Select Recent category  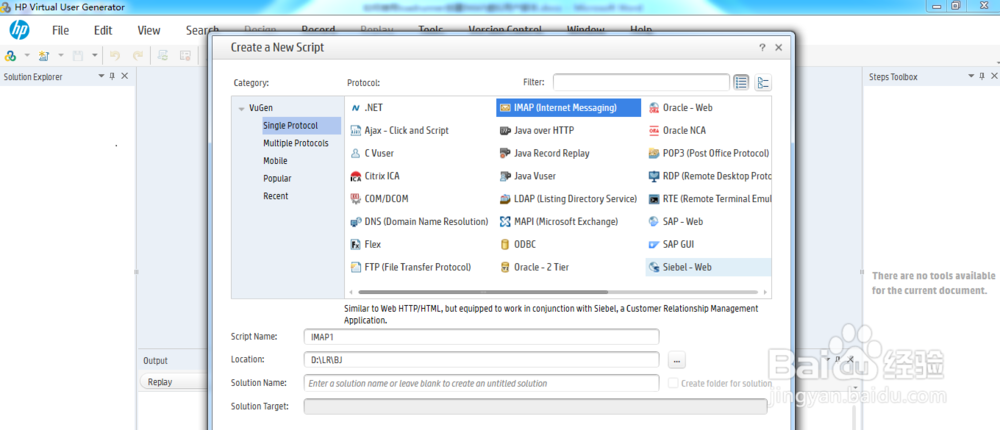pos(276,196)
